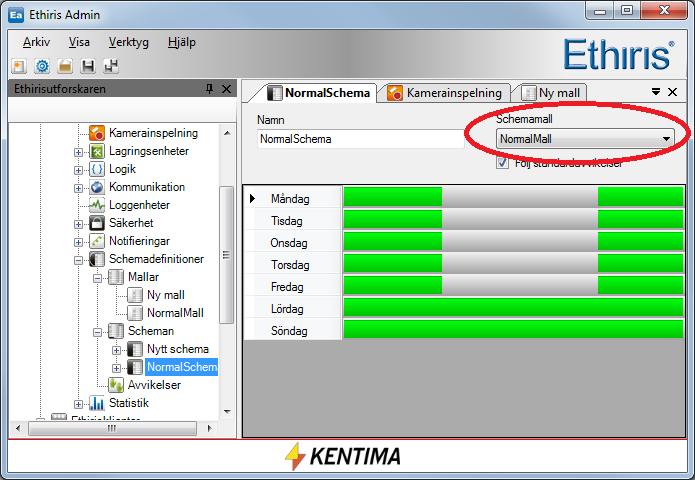Select Loggenheter in the tree
This screenshot has height=480, width=695.
pos(139,205)
